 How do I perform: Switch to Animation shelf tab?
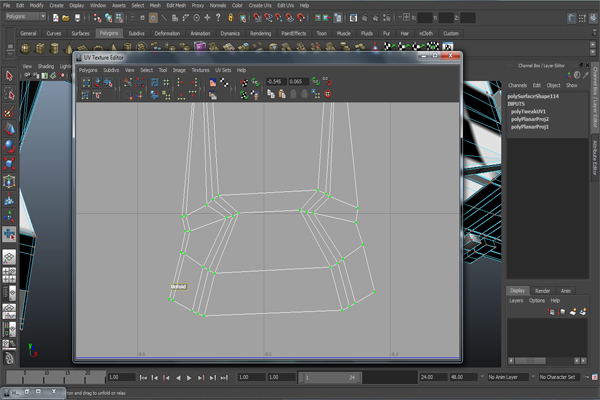click(x=200, y=33)
